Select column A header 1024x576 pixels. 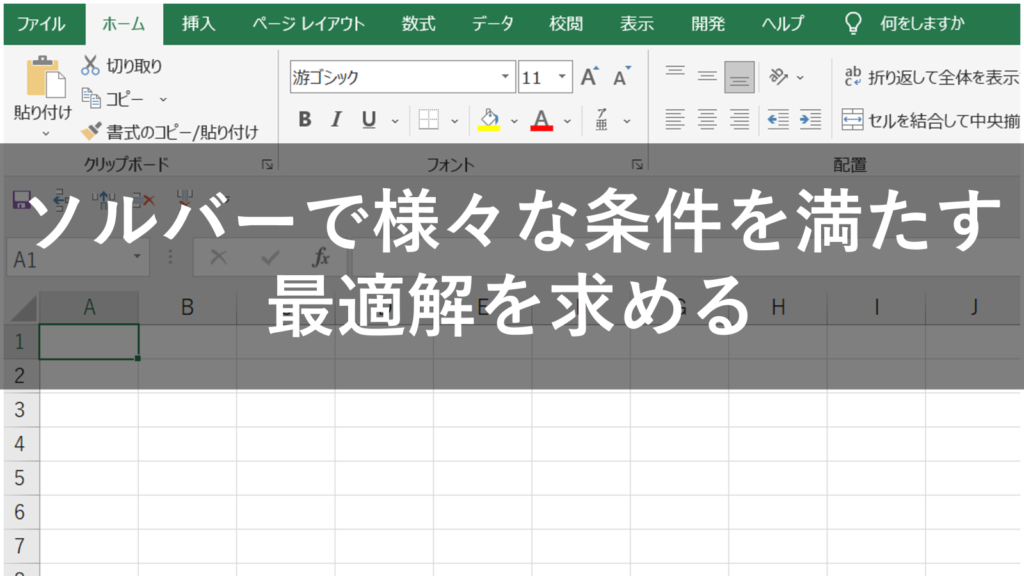click(89, 307)
